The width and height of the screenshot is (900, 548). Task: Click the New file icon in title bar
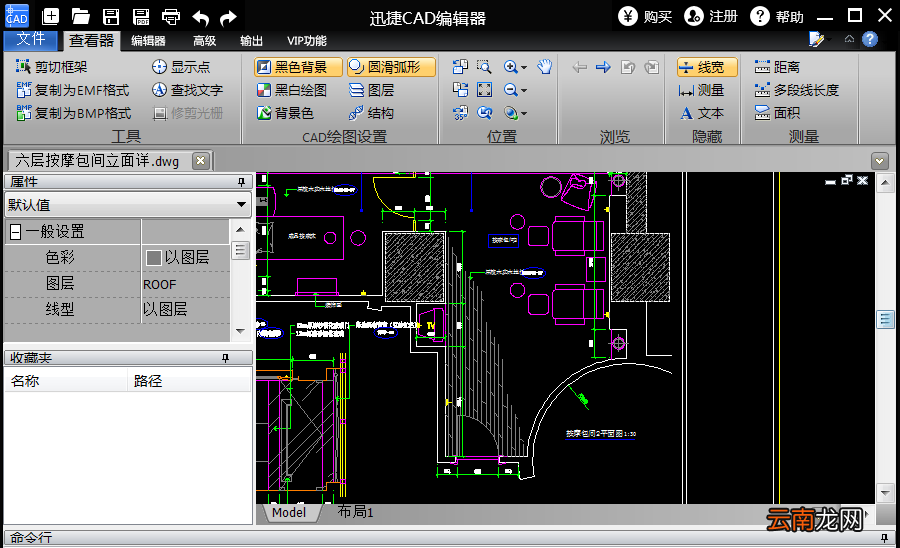(51, 17)
